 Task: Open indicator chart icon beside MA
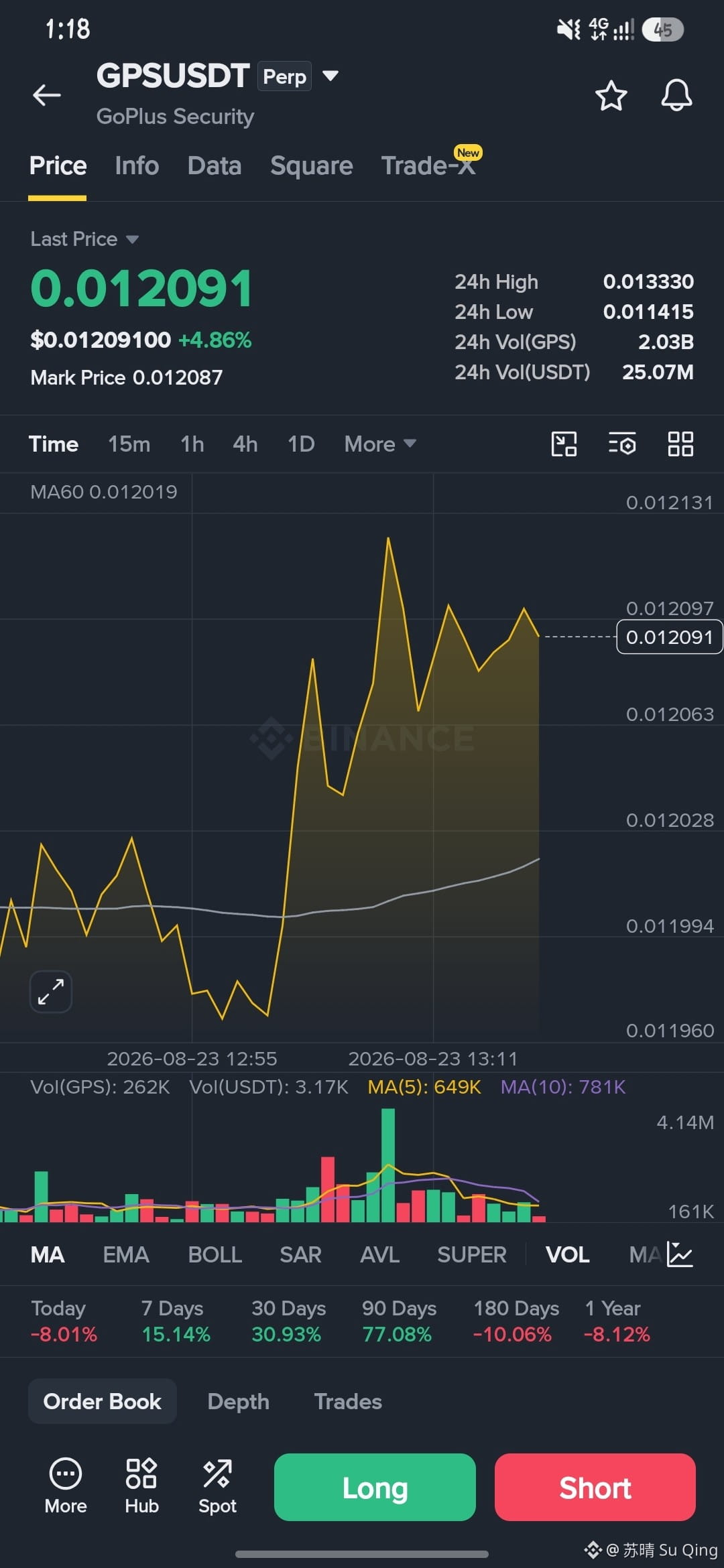pyautogui.click(x=680, y=1254)
